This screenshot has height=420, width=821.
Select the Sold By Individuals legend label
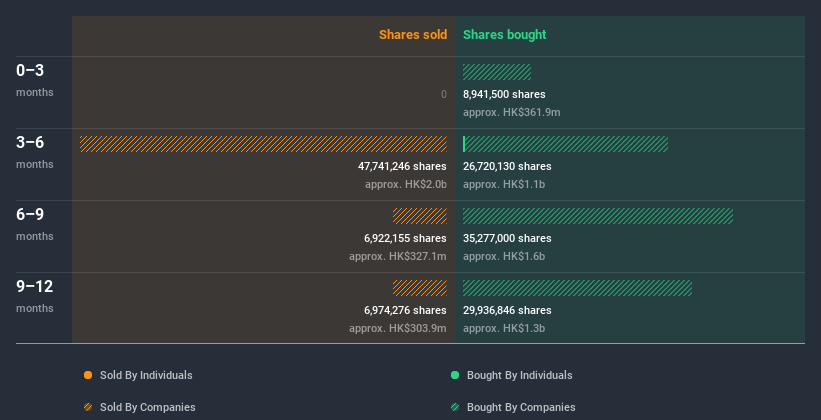point(146,375)
